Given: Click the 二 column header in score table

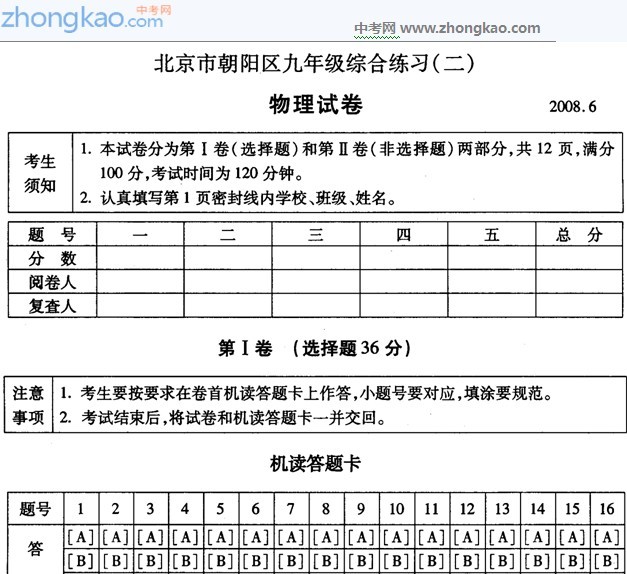Looking at the screenshot, I should point(228,234).
